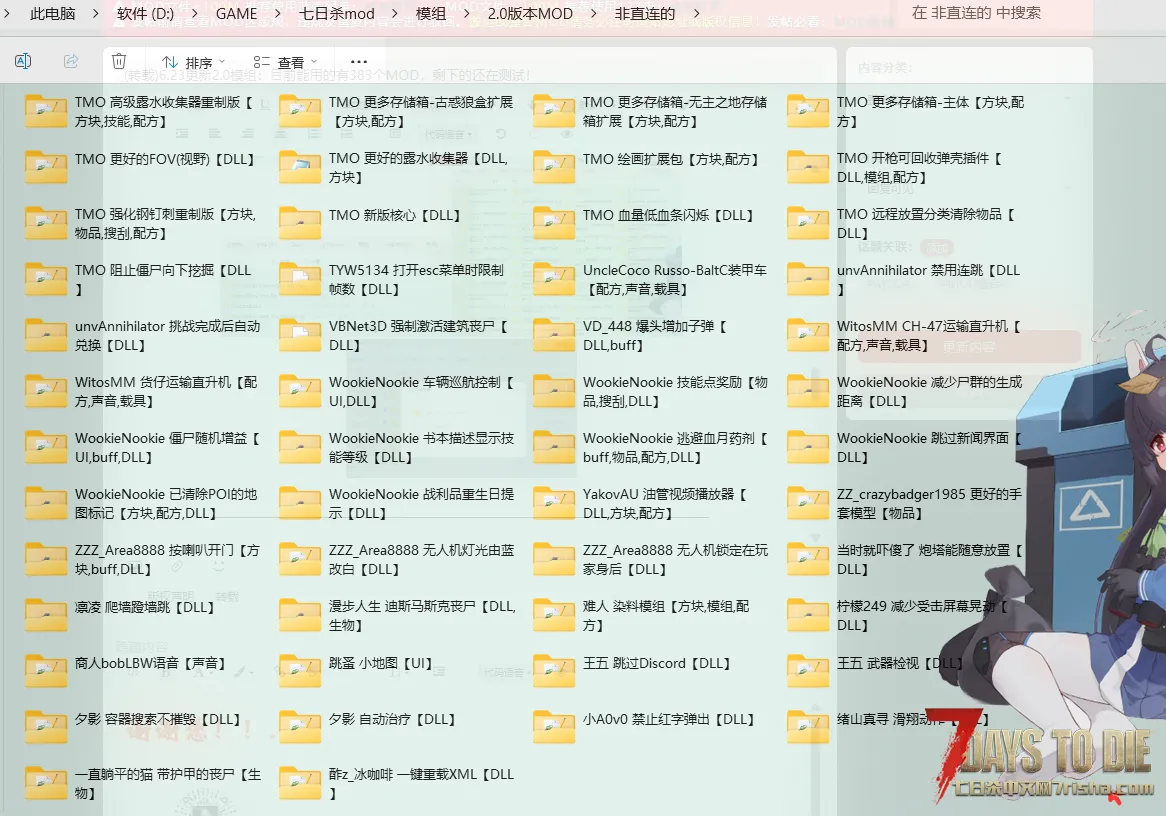The image size is (1166, 816).
Task: Select folder icon of TMO 高级露水收集器重制版
Action: coord(46,111)
